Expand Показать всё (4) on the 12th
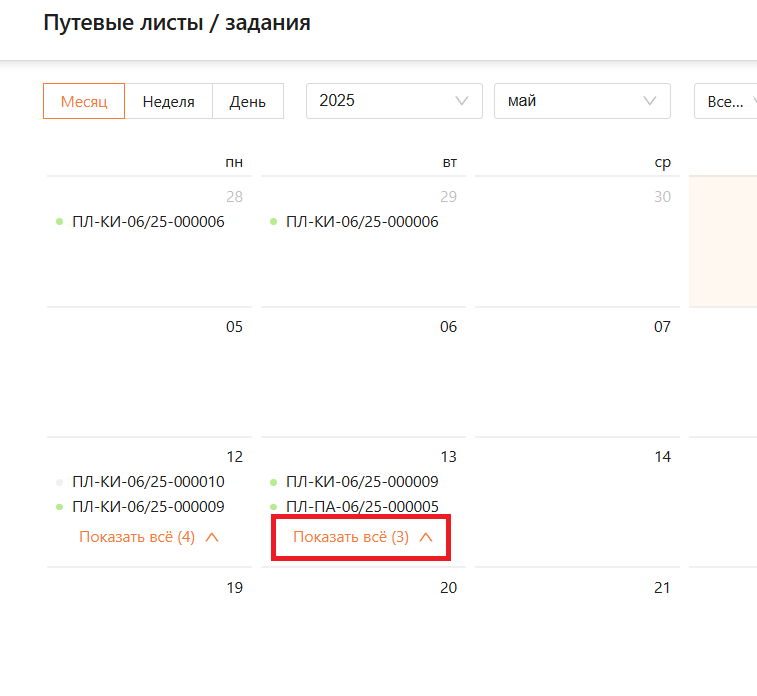The image size is (757, 696). 148,537
